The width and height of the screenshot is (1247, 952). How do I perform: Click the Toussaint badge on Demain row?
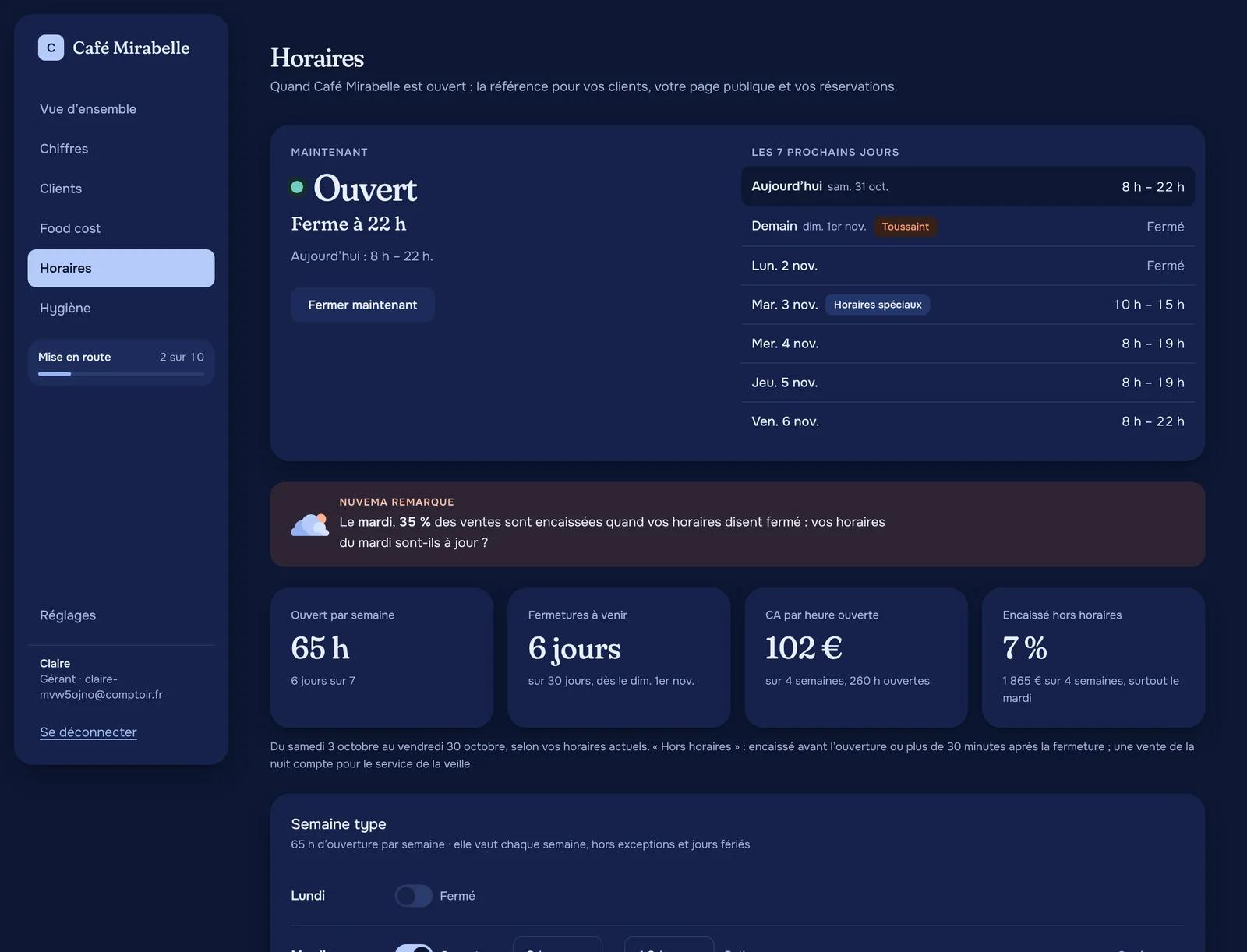coord(905,227)
